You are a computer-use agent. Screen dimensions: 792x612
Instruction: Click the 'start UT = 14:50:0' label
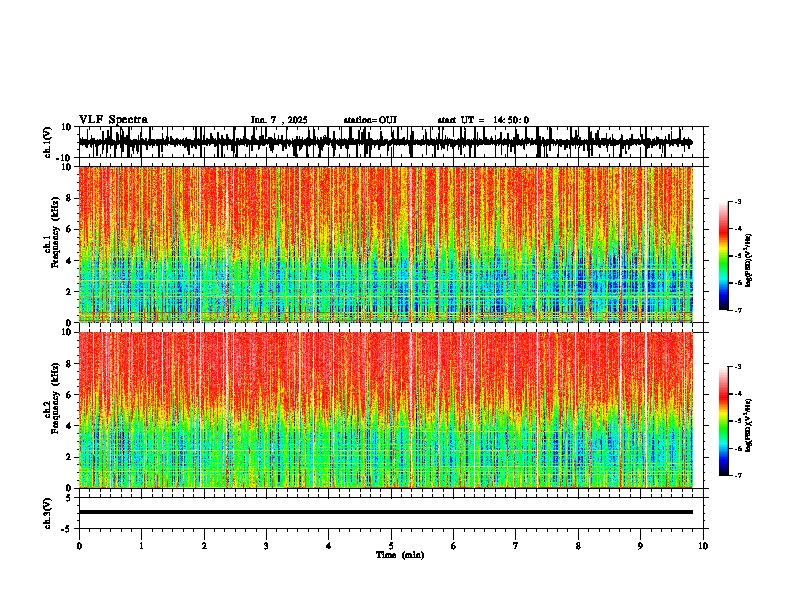pyautogui.click(x=483, y=120)
